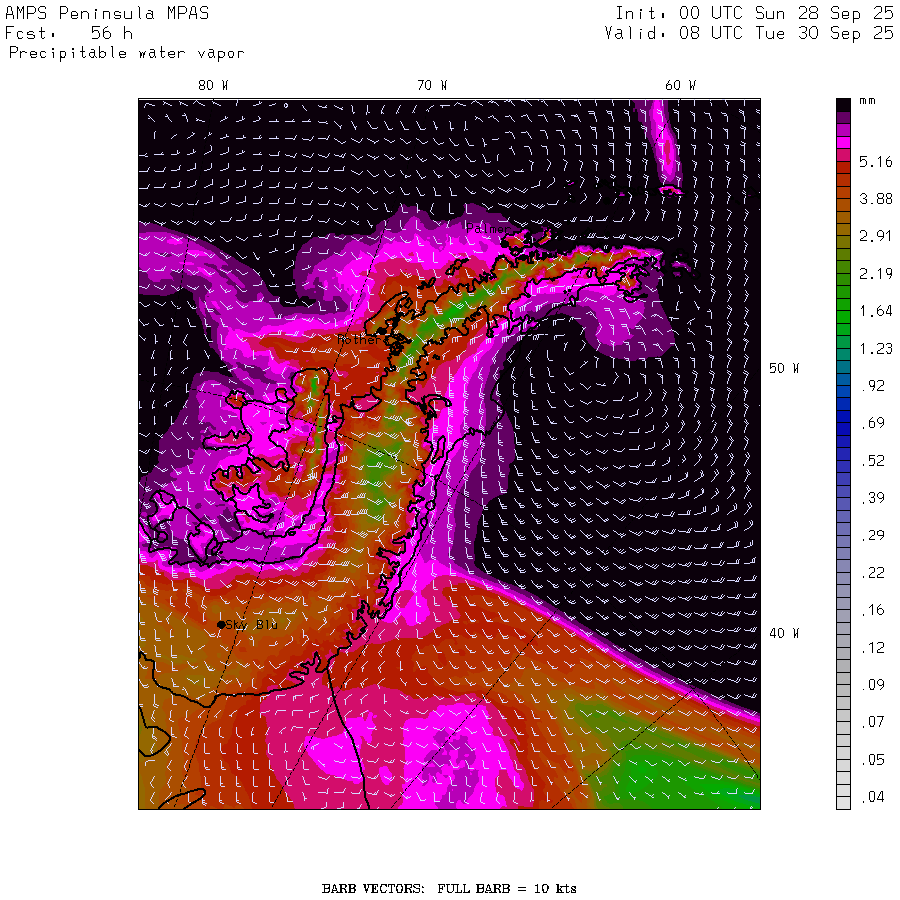Click the Sky Blu station dot marker
Viewport: 900px width, 900px height.
[221, 624]
